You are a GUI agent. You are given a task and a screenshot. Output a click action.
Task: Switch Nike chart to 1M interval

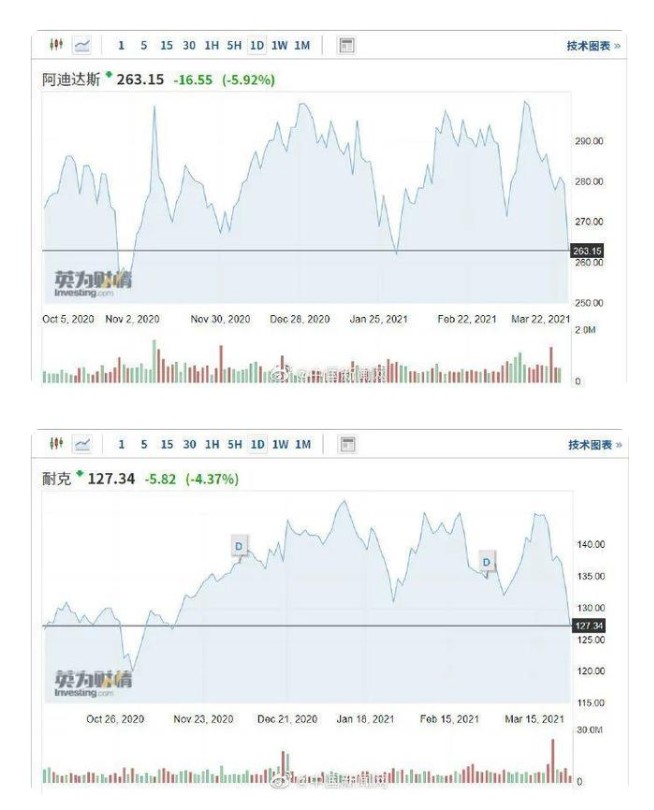[303, 444]
